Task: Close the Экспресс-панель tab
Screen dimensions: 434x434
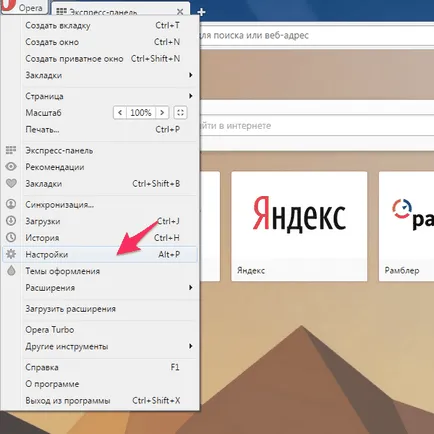Action: click(x=180, y=12)
